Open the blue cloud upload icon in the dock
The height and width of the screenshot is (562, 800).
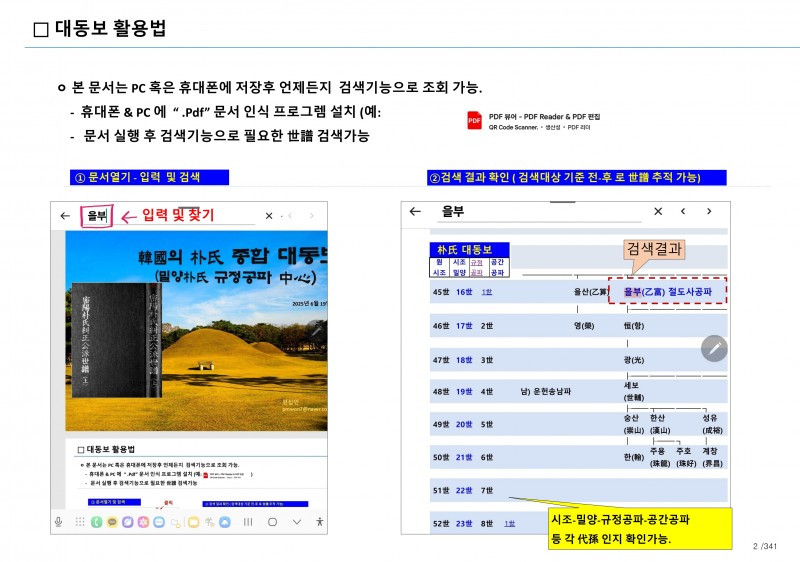coord(225,522)
